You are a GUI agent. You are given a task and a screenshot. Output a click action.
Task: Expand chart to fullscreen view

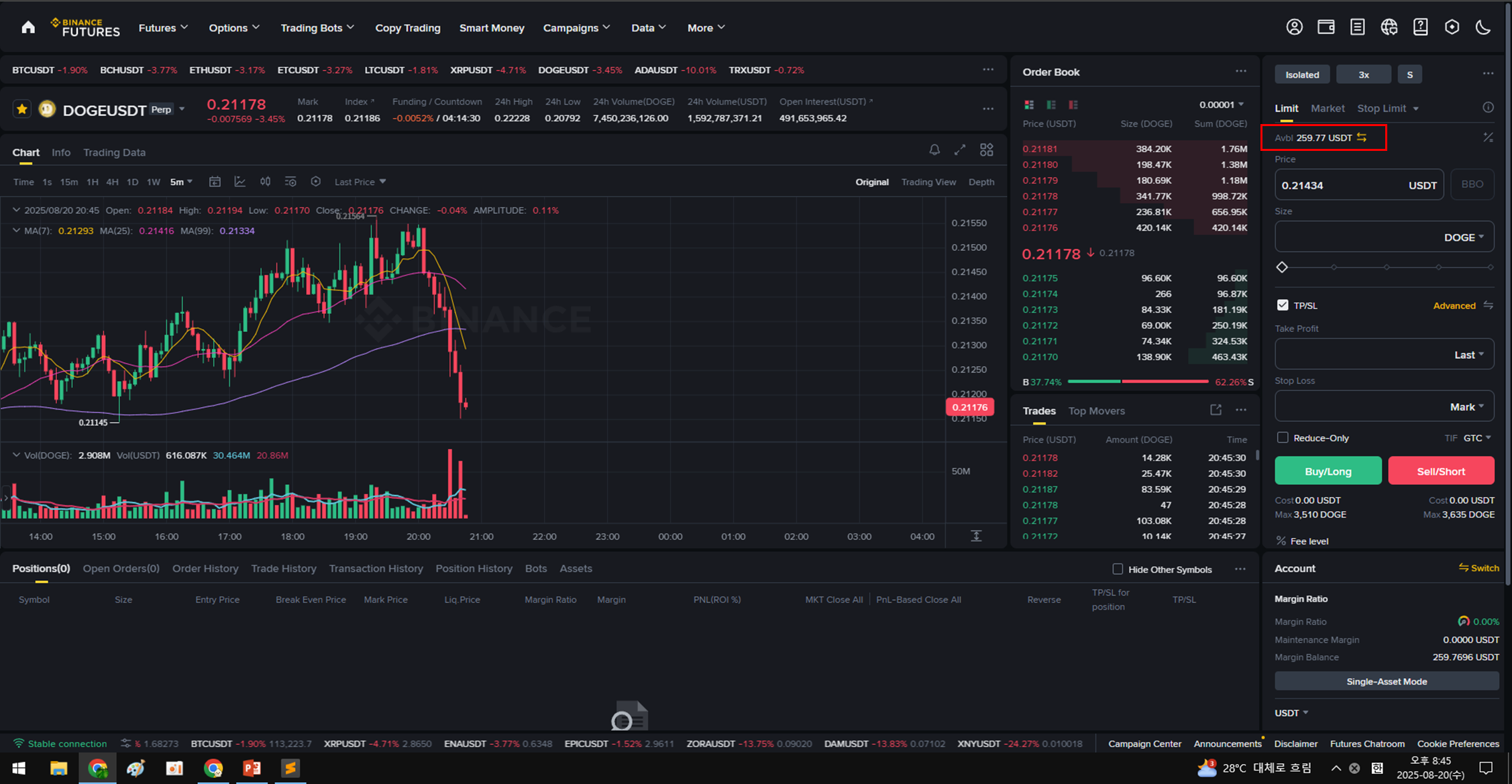(x=960, y=150)
